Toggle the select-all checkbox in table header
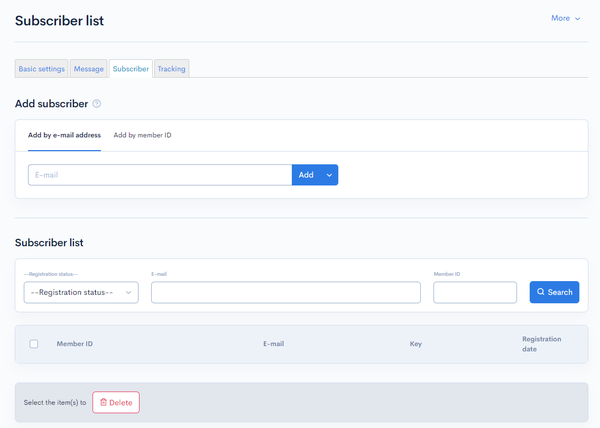The image size is (600, 428). point(34,344)
